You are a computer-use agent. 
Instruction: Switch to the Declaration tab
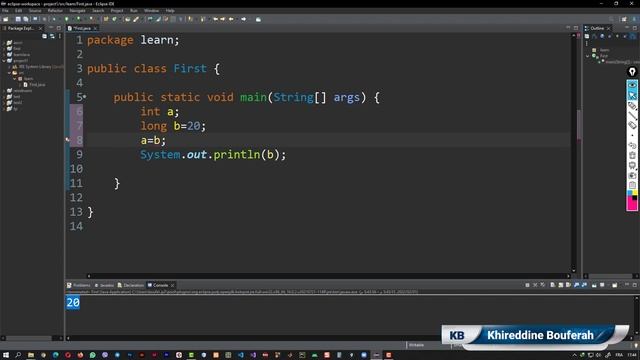[131, 285]
